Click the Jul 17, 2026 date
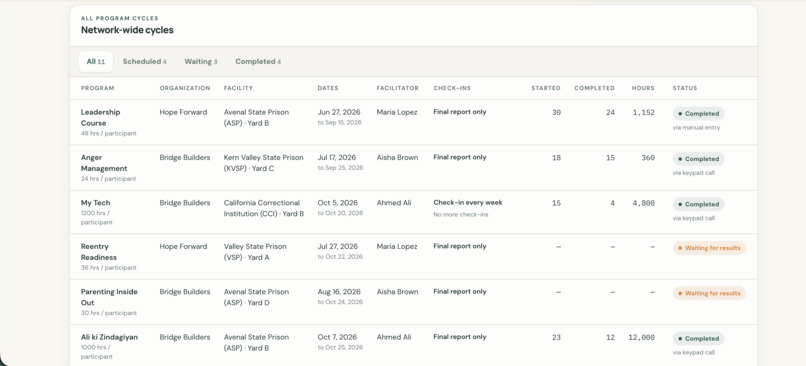Screen dimensions: 806x366 coord(337,157)
